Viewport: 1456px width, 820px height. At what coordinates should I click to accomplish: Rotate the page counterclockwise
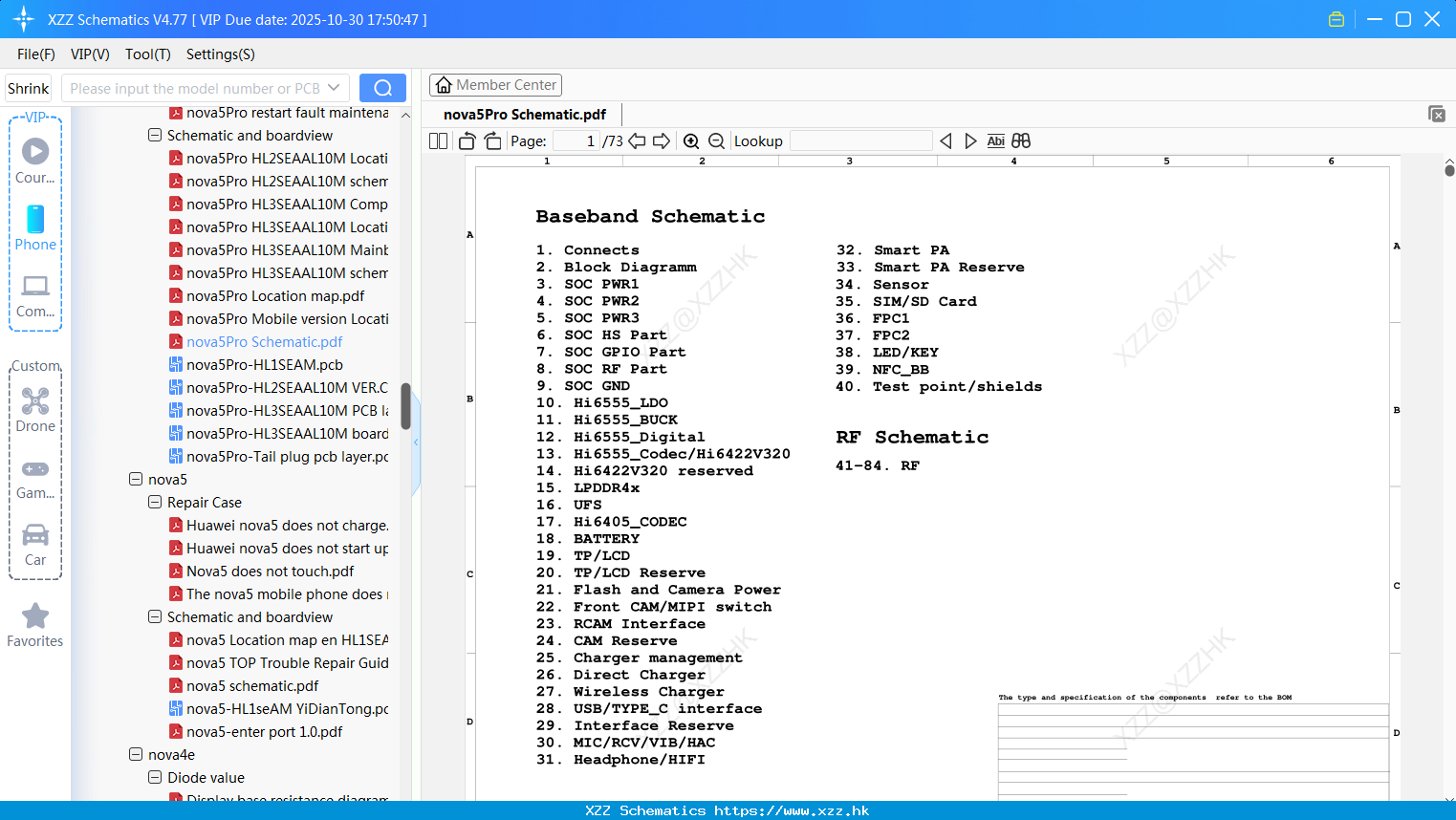pos(467,141)
